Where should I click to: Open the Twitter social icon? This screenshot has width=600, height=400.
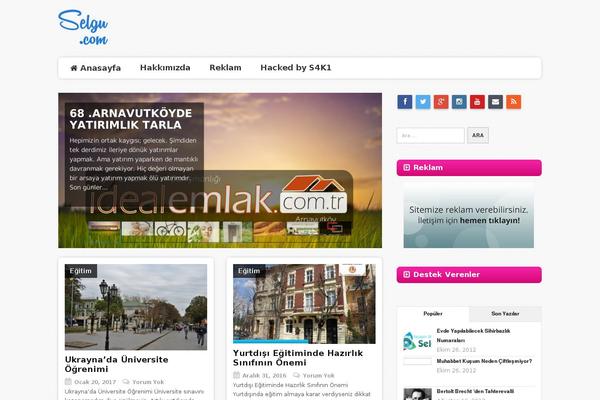pyautogui.click(x=423, y=102)
